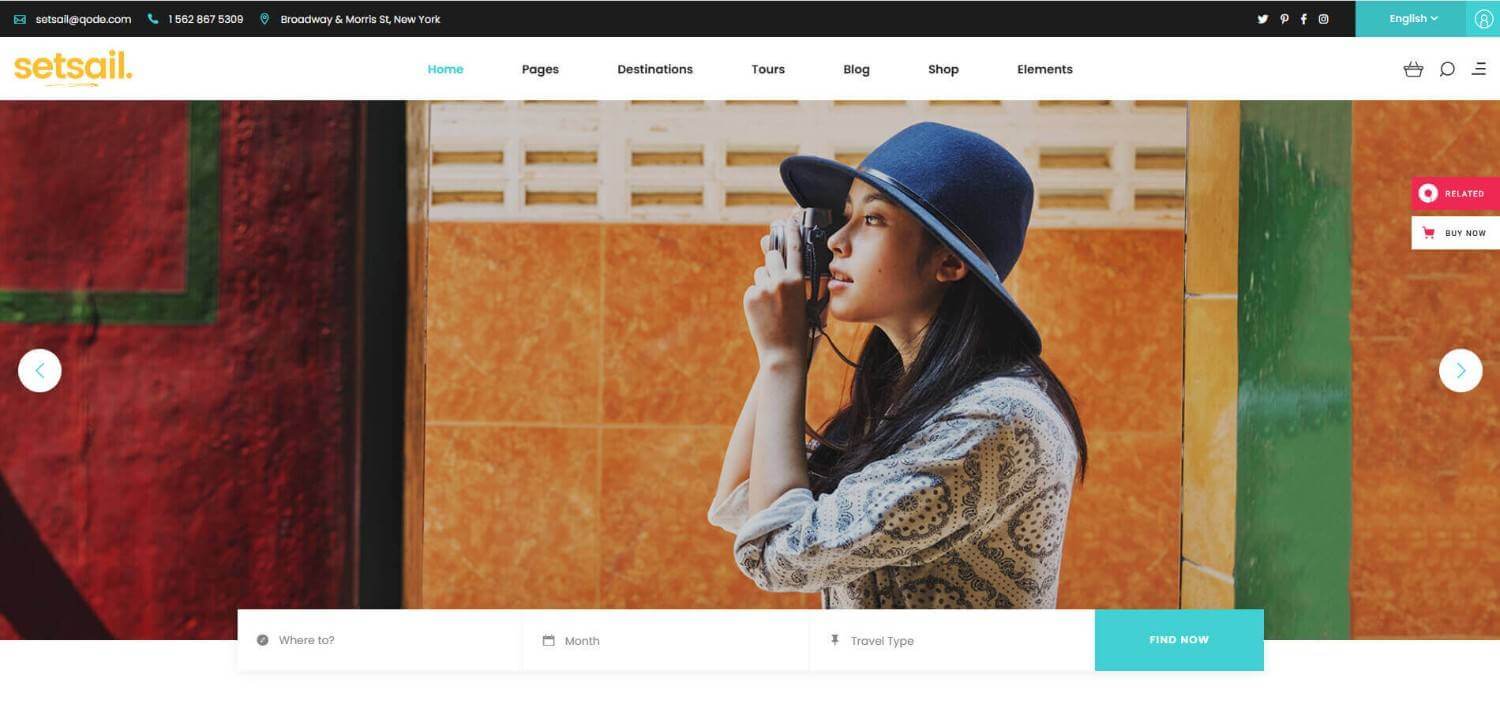The height and width of the screenshot is (723, 1500).
Task: Advance the slider using the right arrow
Action: (1460, 370)
